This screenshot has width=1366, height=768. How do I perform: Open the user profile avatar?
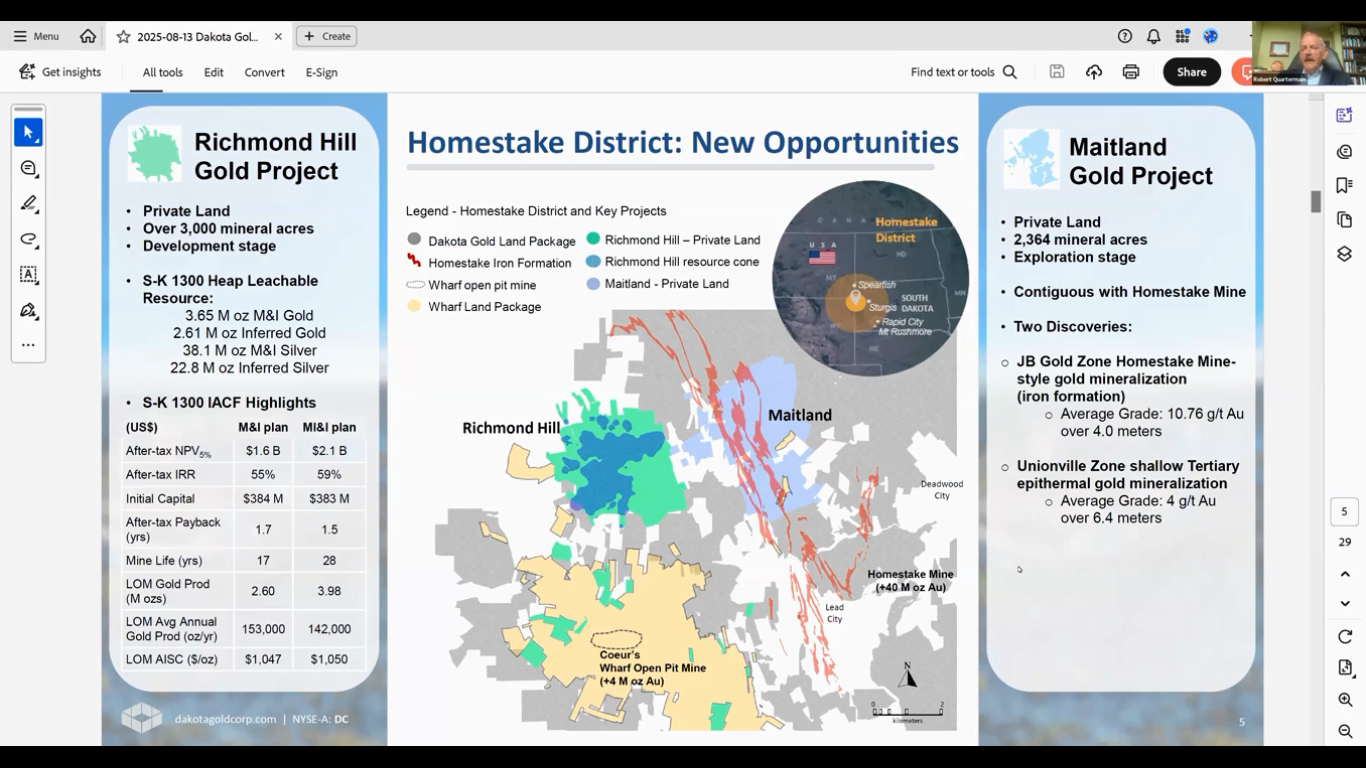[x=1211, y=36]
